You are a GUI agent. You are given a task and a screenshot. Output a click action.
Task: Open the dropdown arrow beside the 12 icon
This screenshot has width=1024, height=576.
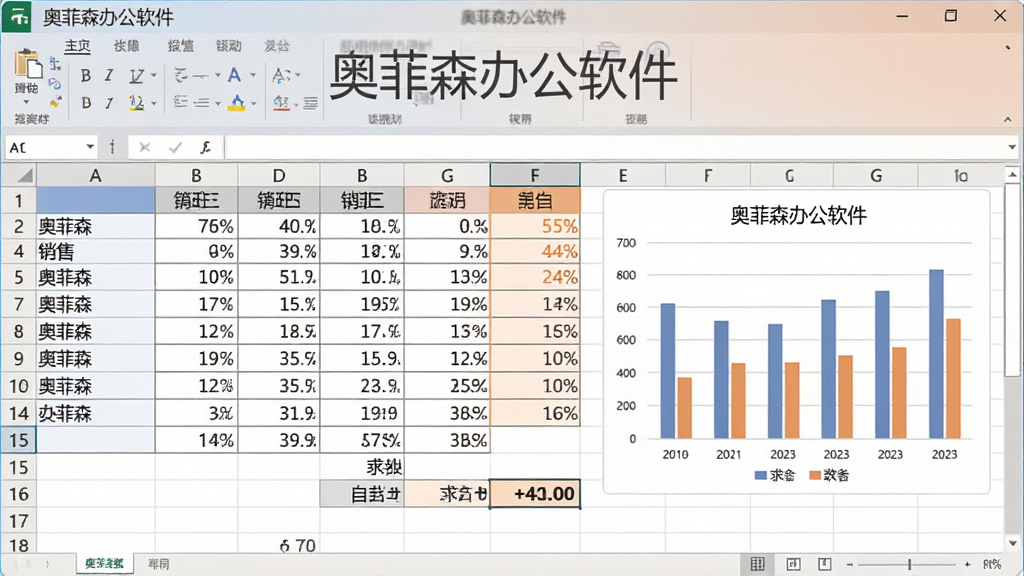point(154,103)
